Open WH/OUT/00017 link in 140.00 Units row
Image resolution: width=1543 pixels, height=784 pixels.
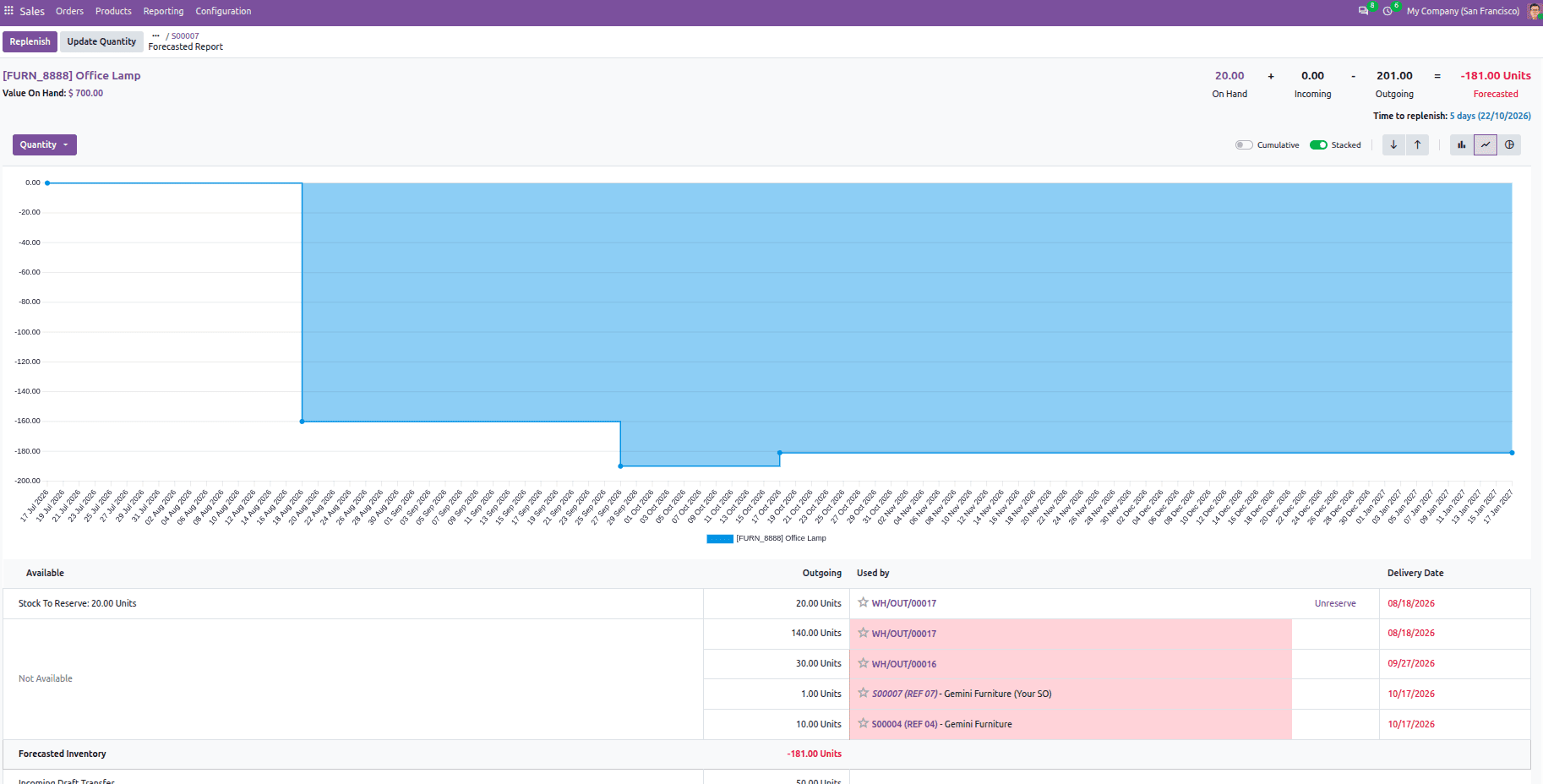904,634
